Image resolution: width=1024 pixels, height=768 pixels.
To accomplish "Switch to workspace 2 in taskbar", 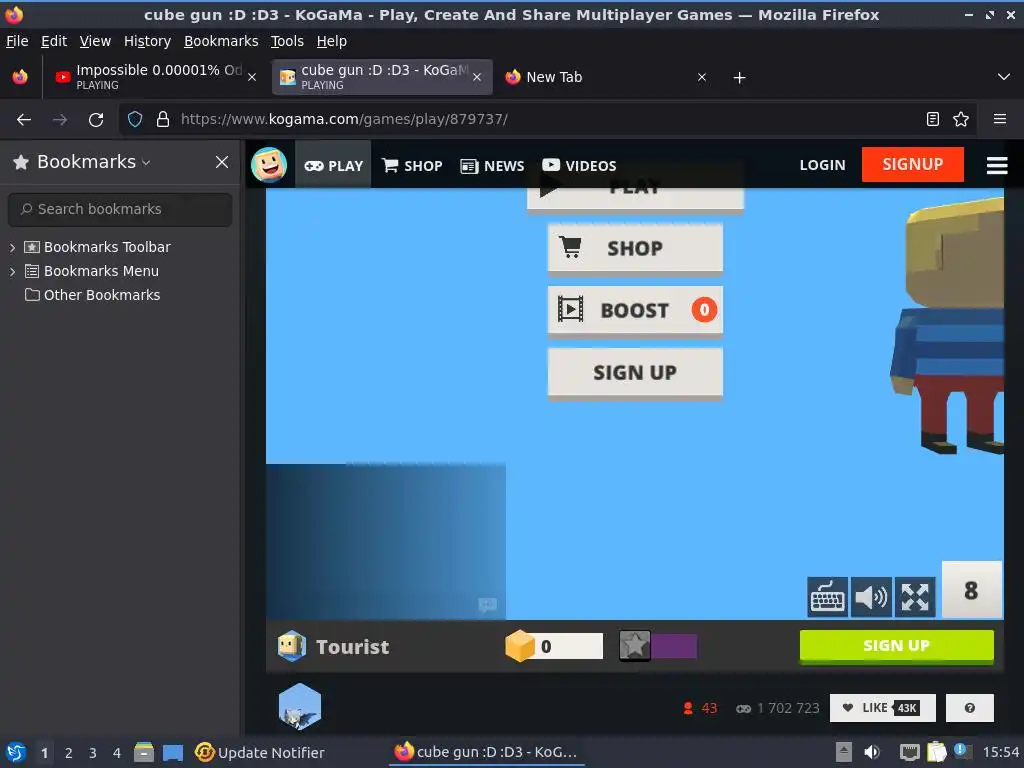I will [x=69, y=753].
